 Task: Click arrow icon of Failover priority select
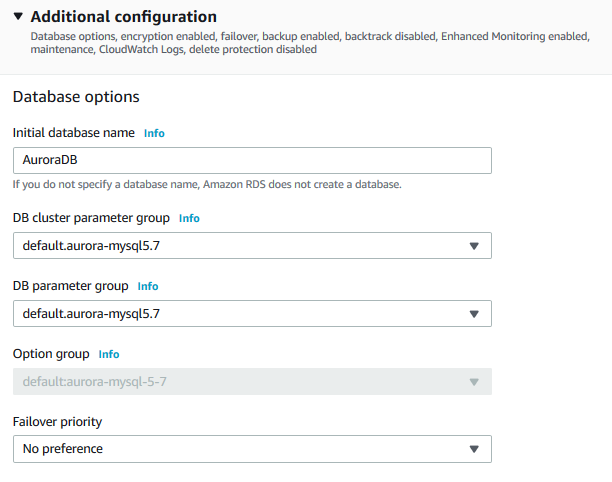pos(474,449)
